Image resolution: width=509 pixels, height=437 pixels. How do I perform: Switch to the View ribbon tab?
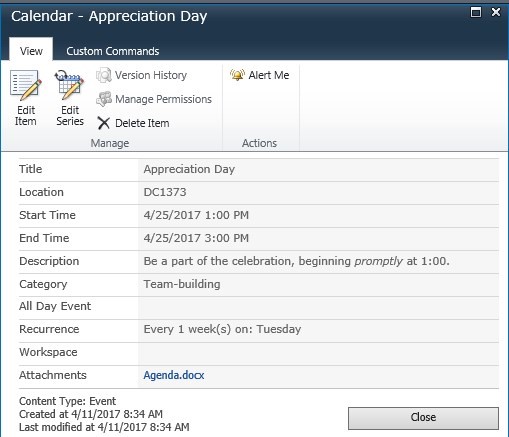coord(31,51)
